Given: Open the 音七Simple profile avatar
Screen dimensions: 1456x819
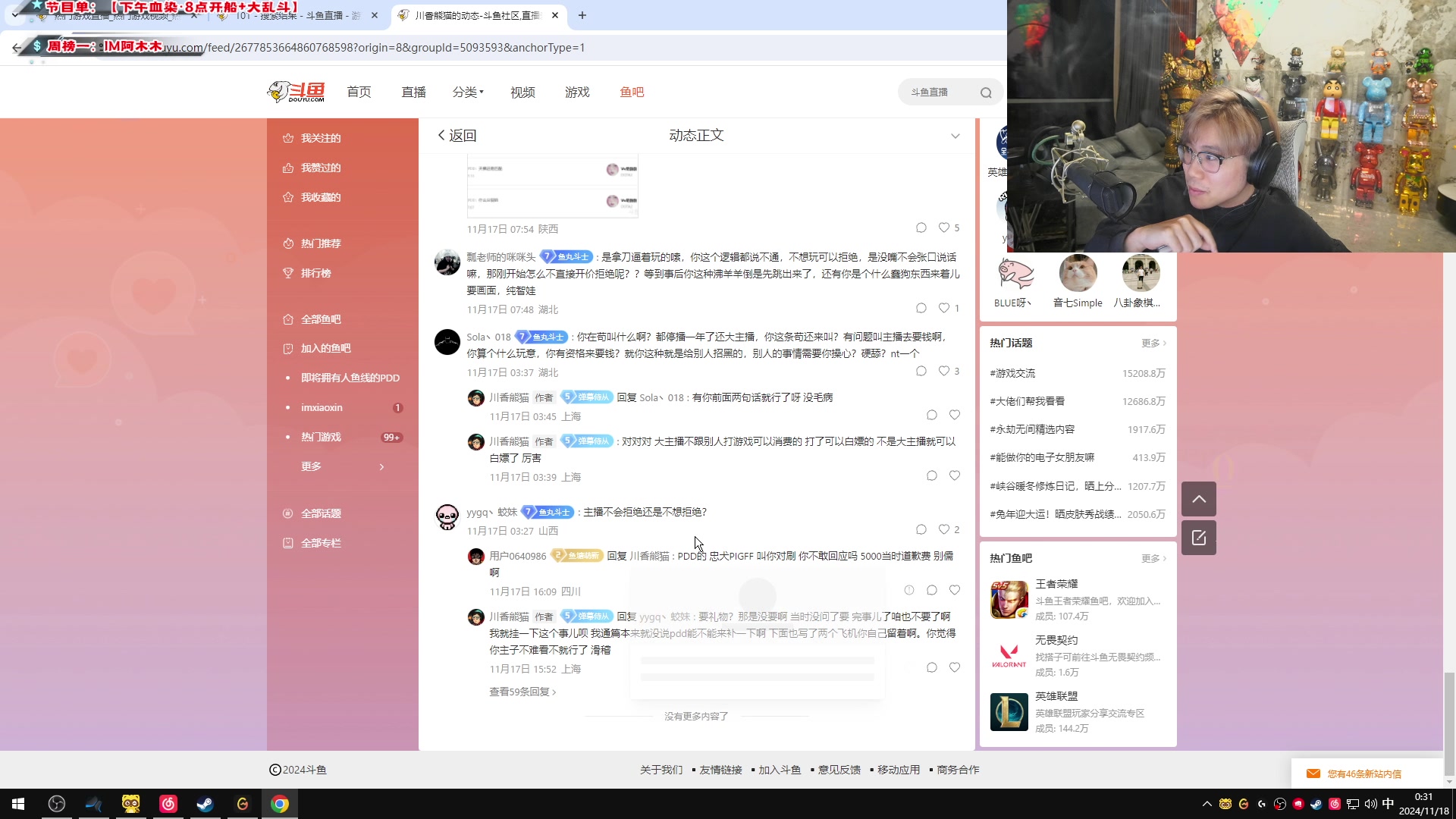Looking at the screenshot, I should [1078, 274].
